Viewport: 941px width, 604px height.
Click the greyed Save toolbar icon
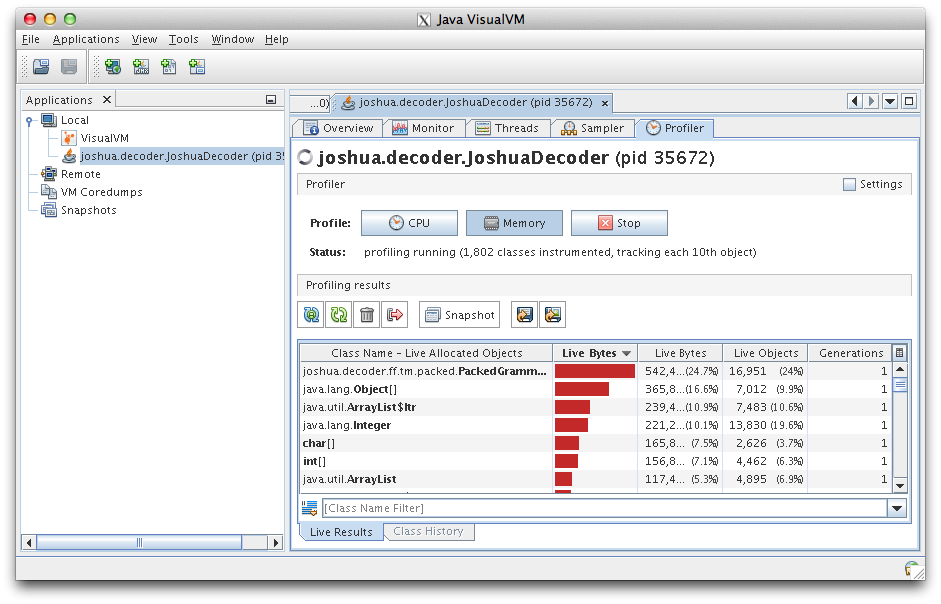pos(69,67)
